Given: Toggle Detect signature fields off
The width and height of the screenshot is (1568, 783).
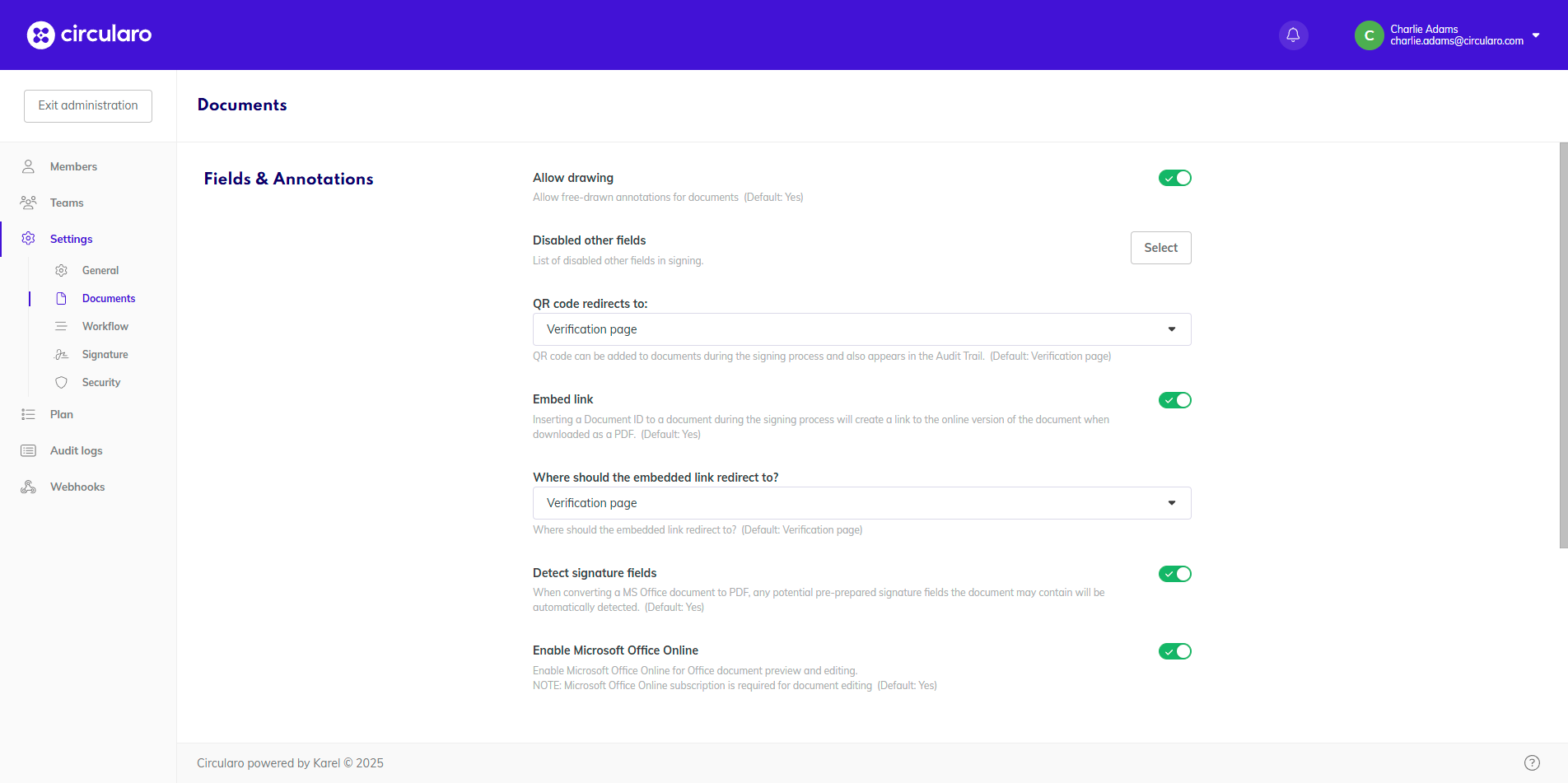Looking at the screenshot, I should pos(1174,574).
